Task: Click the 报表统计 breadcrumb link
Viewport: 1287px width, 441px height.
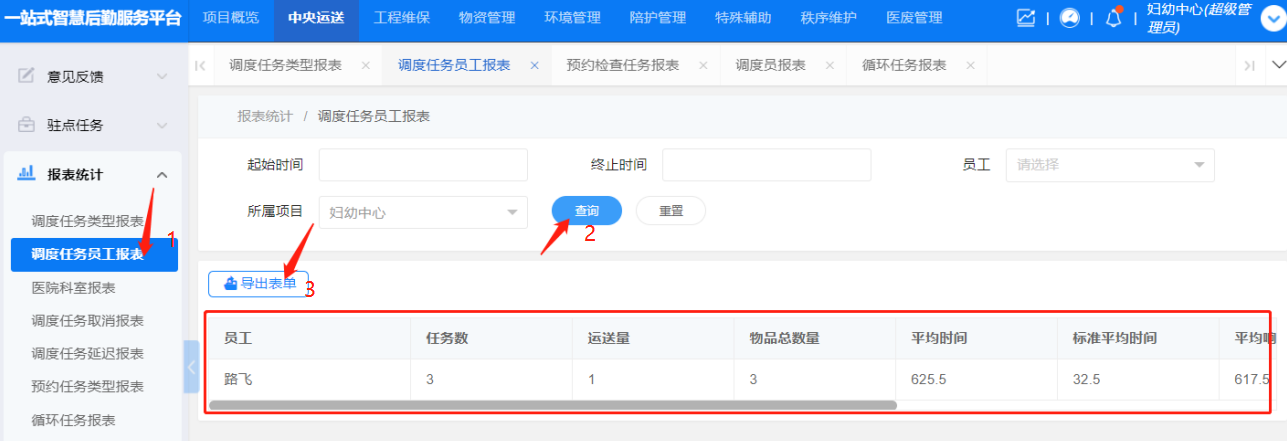Action: click(x=265, y=116)
